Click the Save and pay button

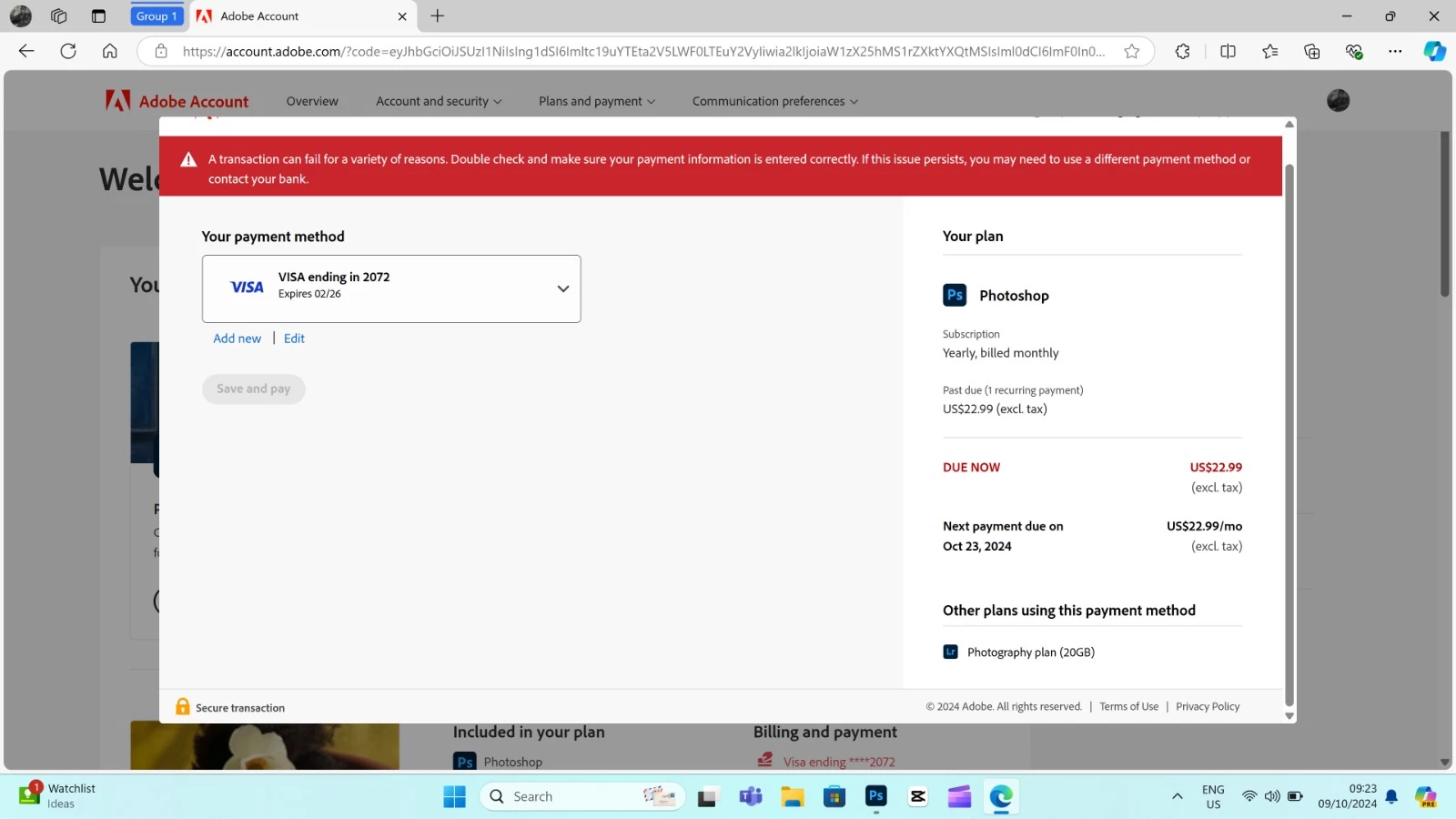pyautogui.click(x=254, y=389)
